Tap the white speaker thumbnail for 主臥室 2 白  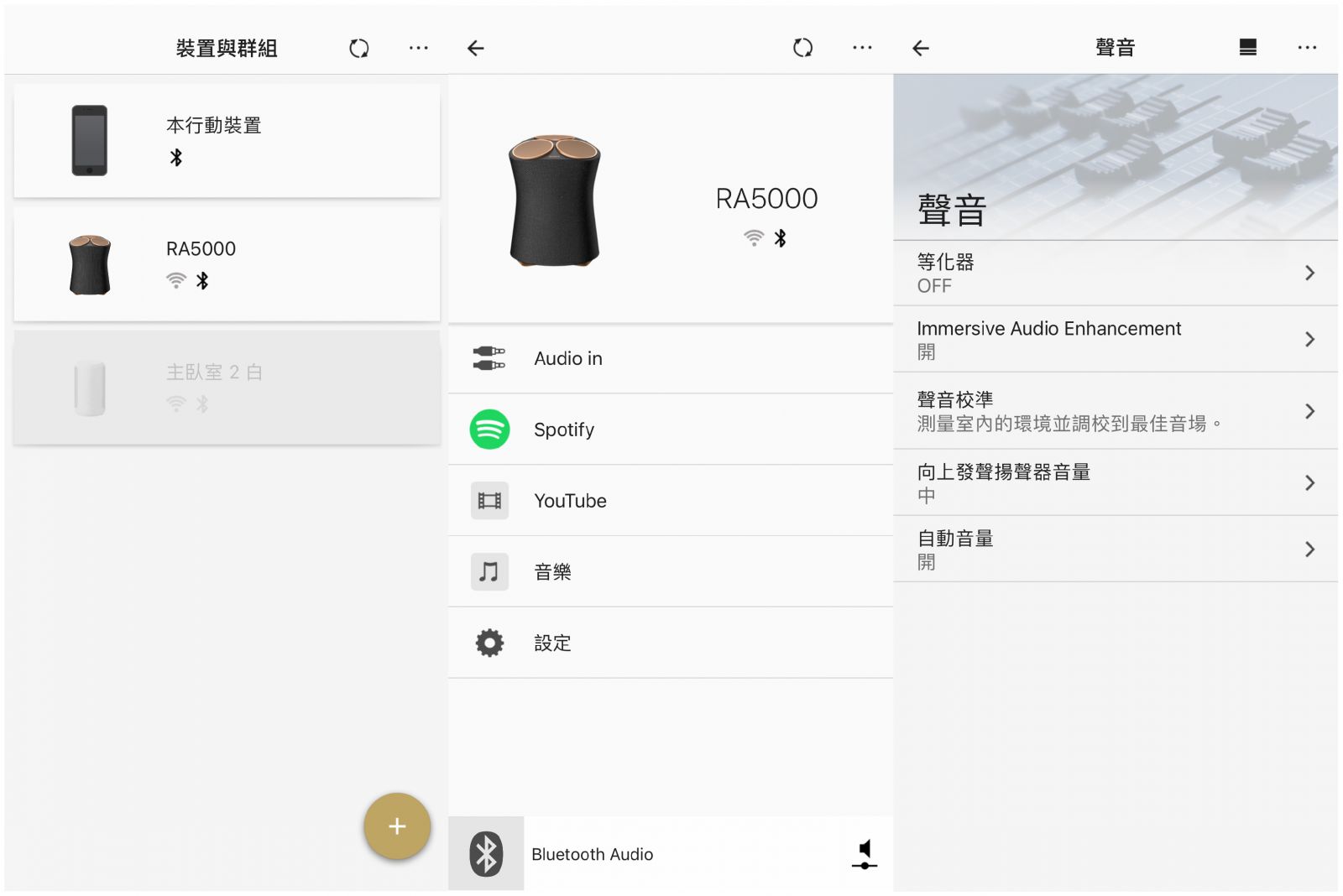89,388
